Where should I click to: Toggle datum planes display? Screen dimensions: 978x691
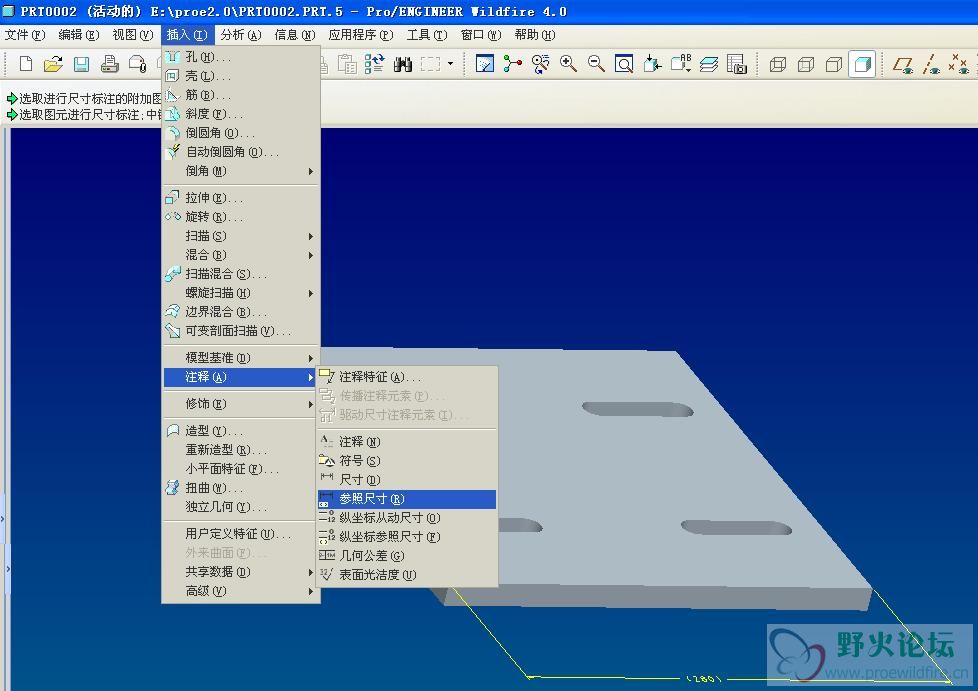click(x=903, y=64)
